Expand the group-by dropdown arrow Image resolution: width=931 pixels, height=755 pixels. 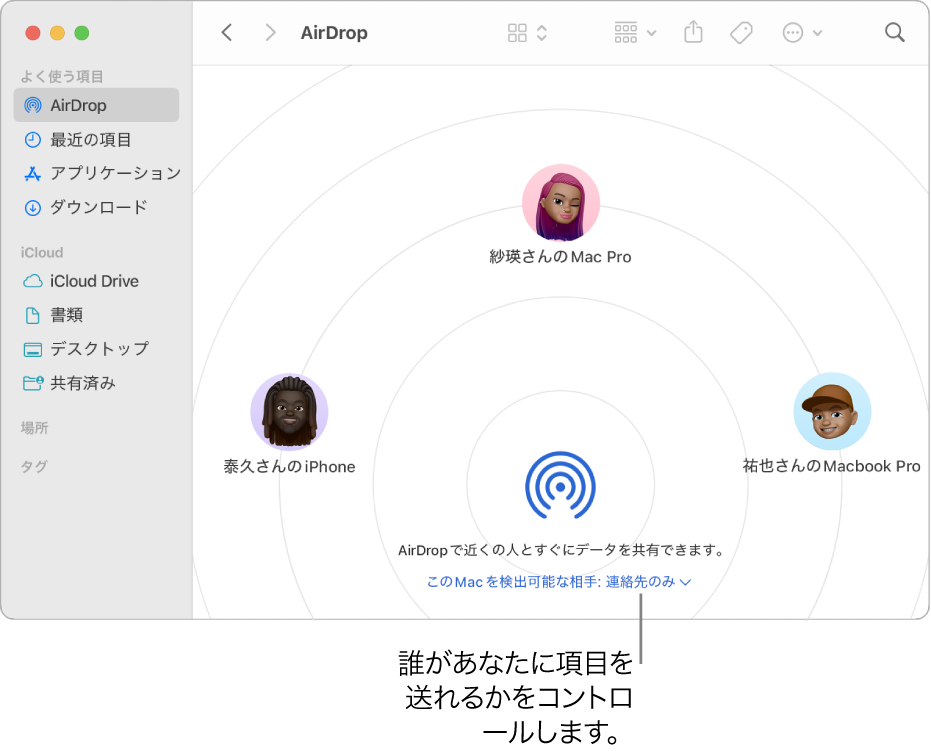click(651, 33)
